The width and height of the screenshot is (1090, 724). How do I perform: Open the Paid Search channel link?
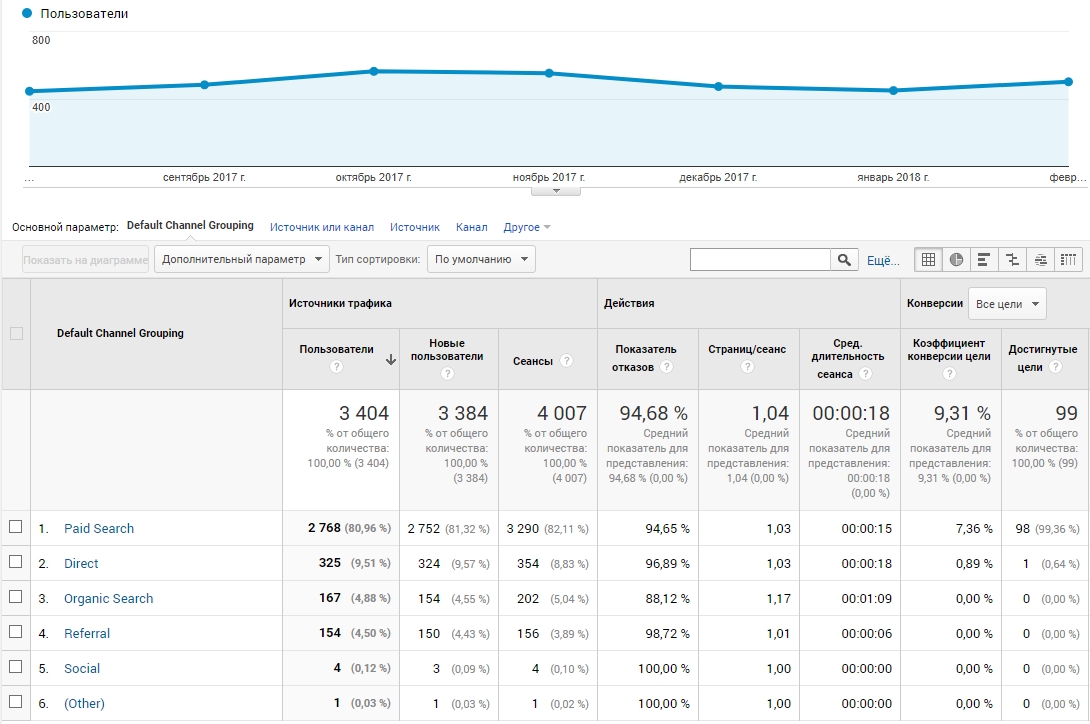(99, 529)
